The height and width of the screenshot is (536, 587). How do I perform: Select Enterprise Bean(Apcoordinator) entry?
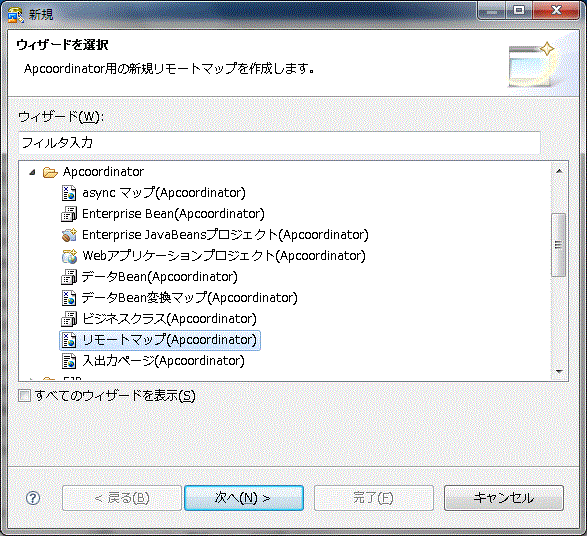click(x=173, y=214)
